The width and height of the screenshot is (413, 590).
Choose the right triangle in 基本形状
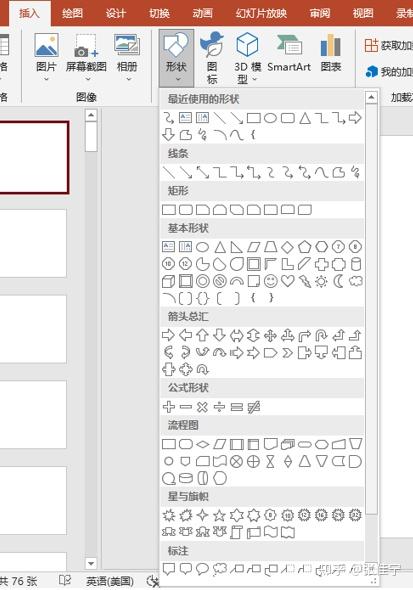(x=236, y=247)
